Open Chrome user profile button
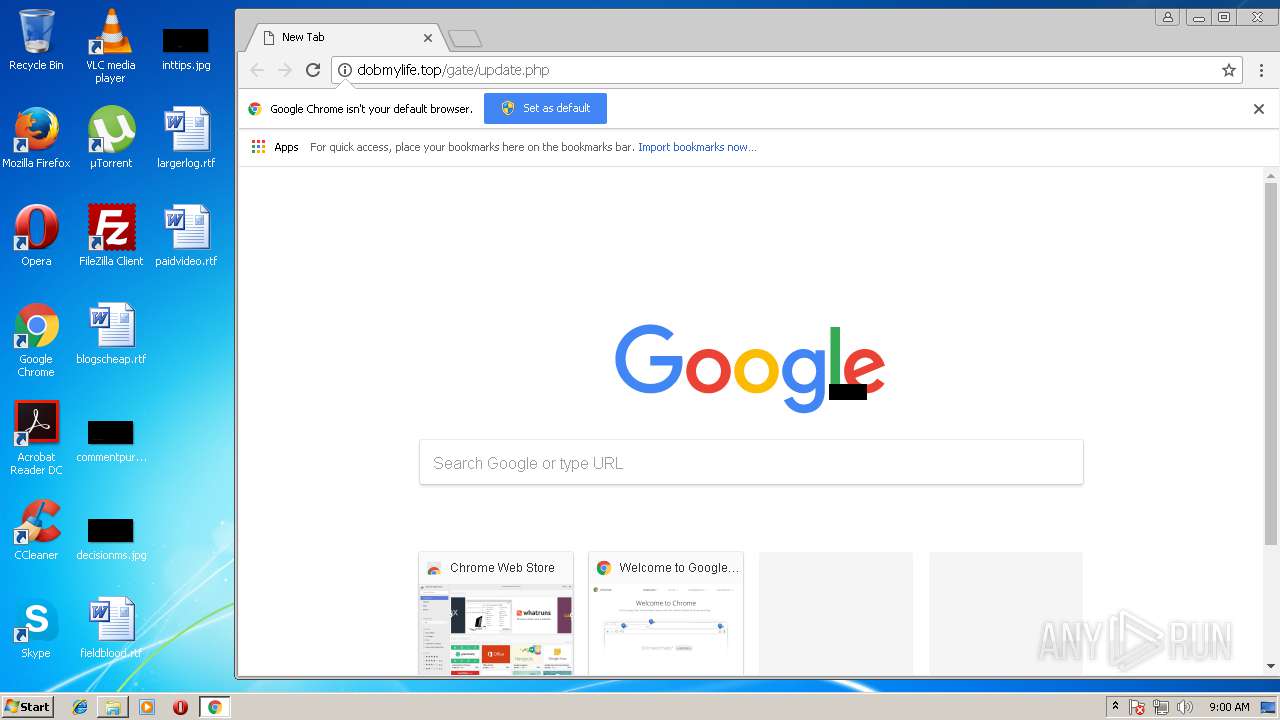Screen dimensions: 1280x720 (1167, 17)
